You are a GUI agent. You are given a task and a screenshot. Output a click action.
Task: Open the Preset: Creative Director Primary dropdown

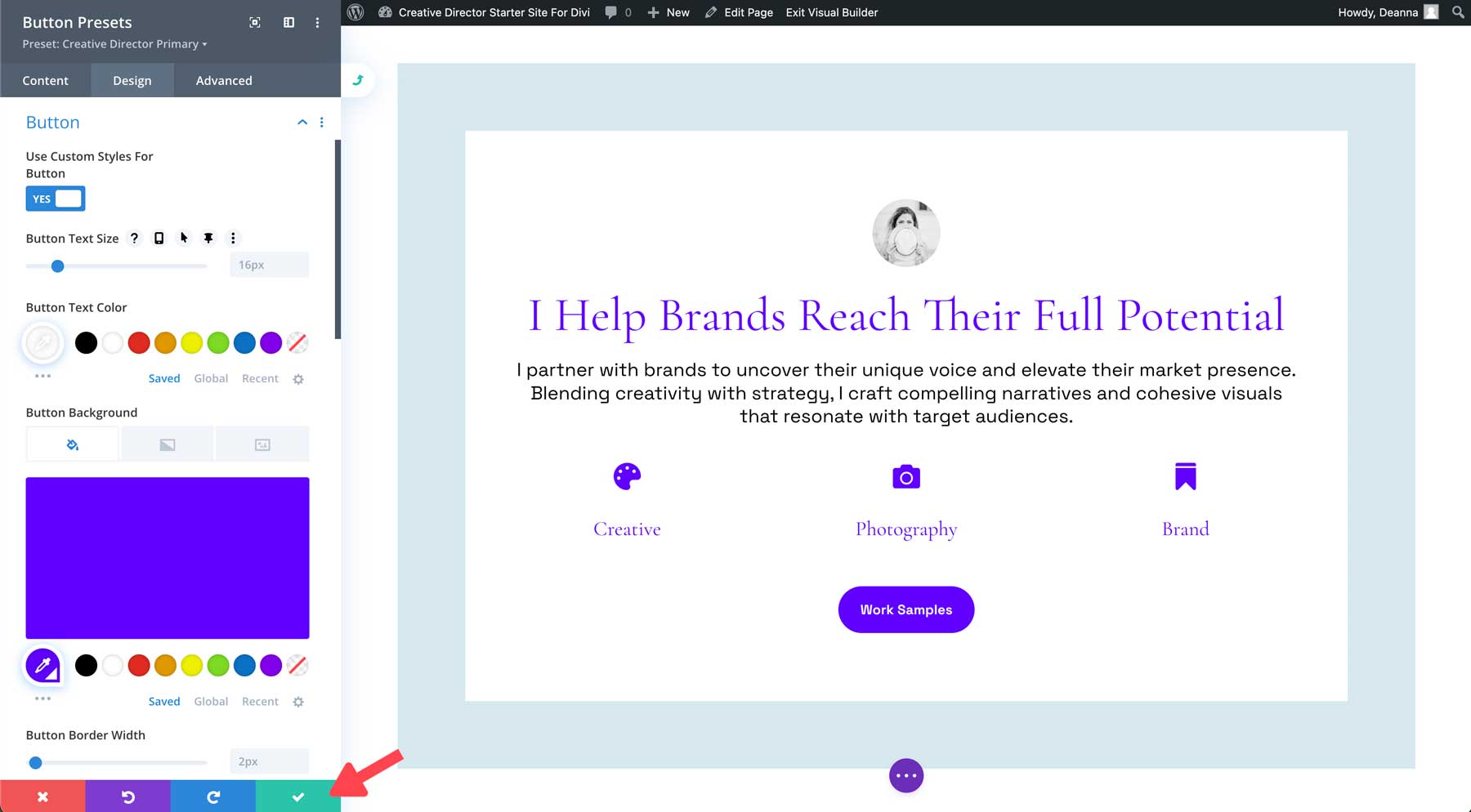[112, 44]
